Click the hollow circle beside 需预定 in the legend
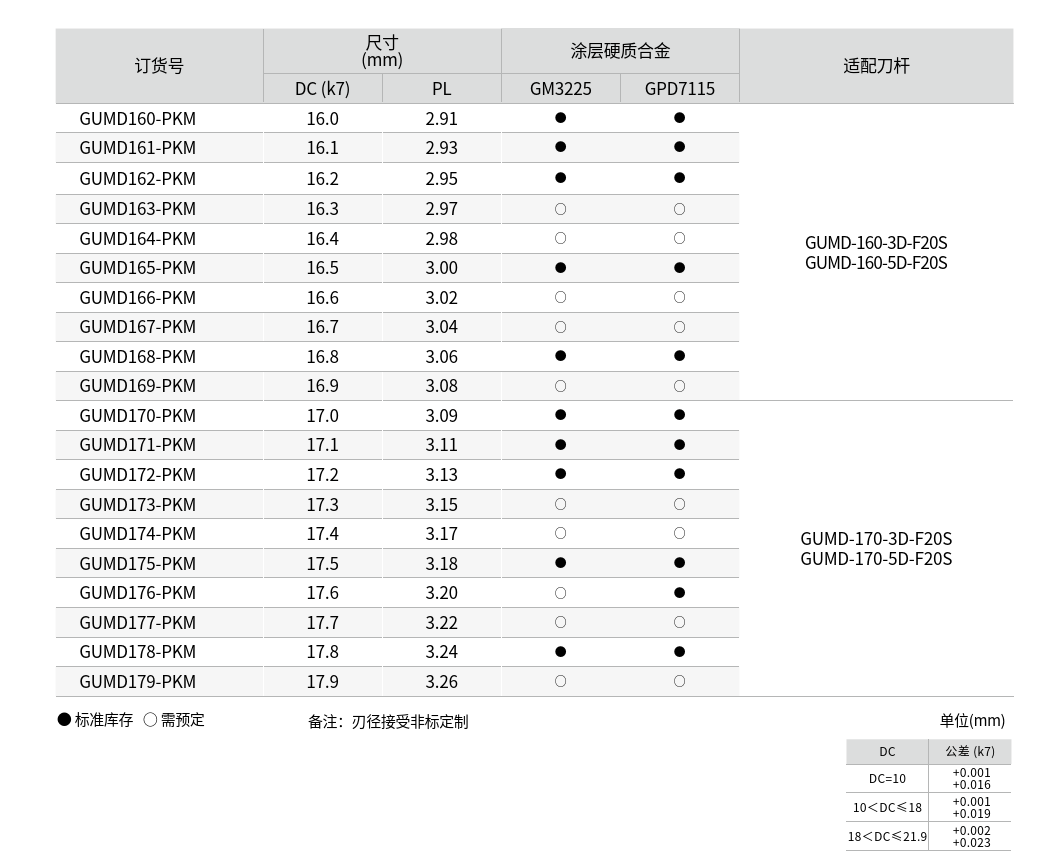This screenshot has height=863, width=1063. tap(150, 720)
